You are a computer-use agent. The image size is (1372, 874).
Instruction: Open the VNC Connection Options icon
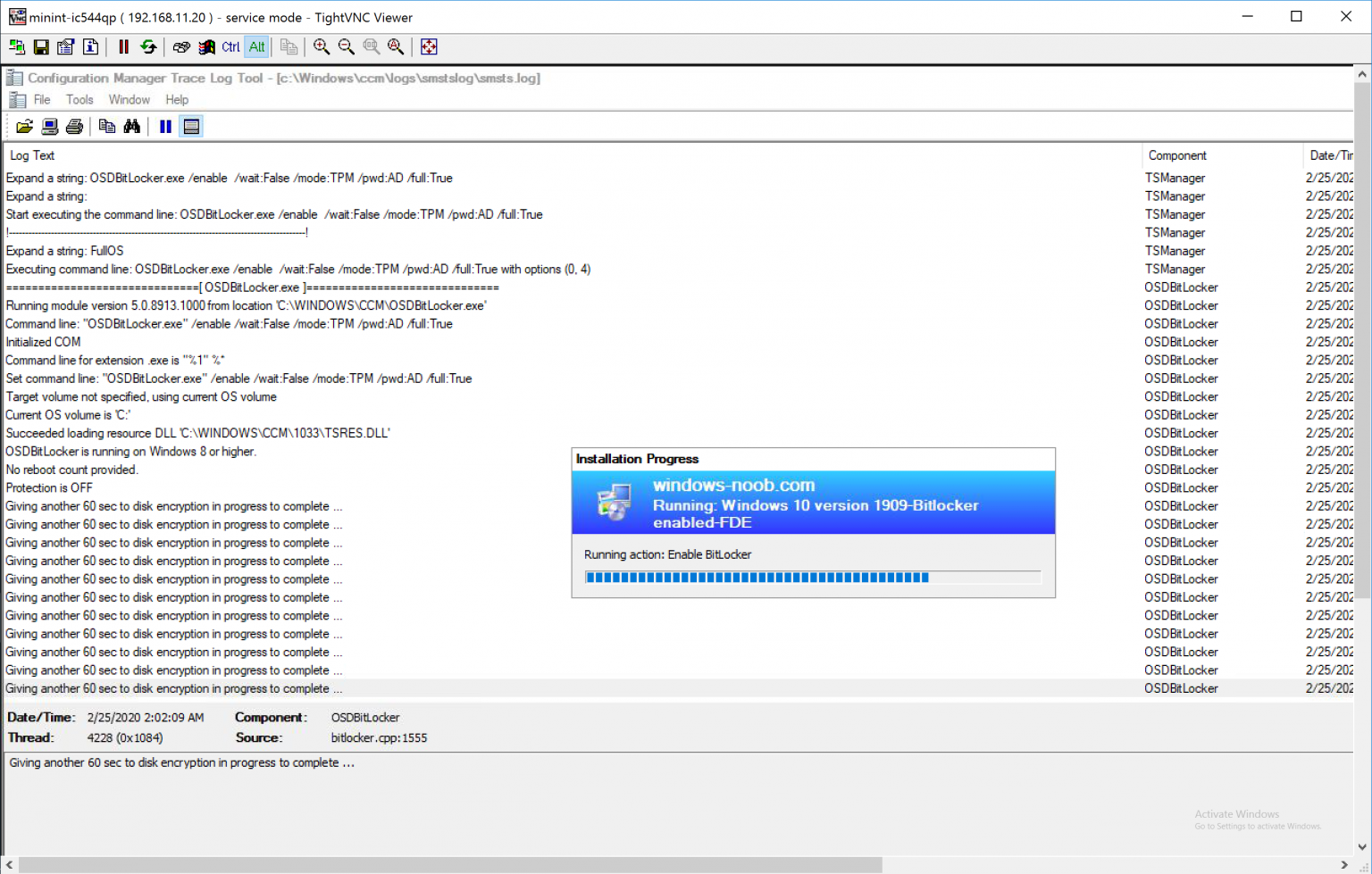pos(65,47)
